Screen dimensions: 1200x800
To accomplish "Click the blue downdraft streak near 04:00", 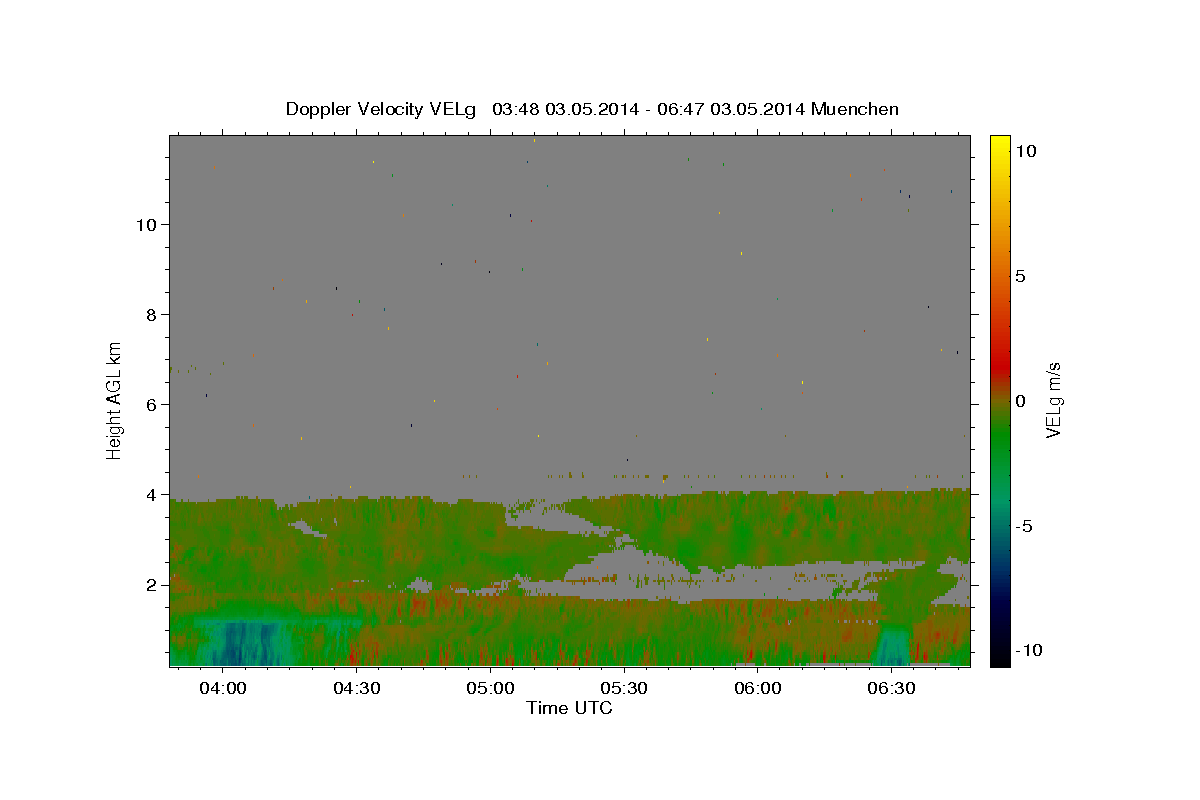I will coord(238,643).
